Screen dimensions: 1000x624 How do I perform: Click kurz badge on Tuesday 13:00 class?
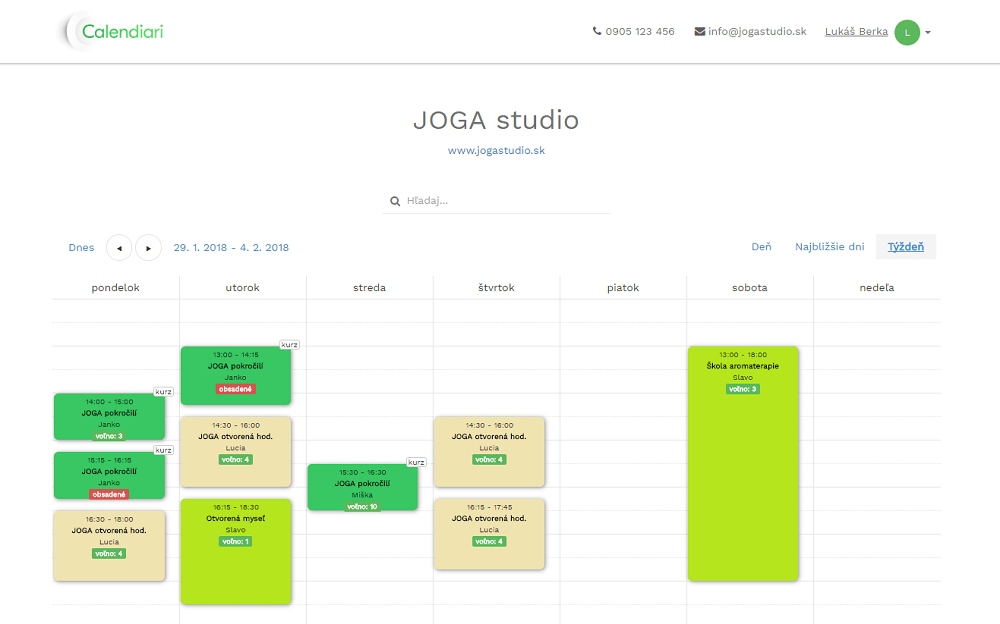(x=289, y=344)
